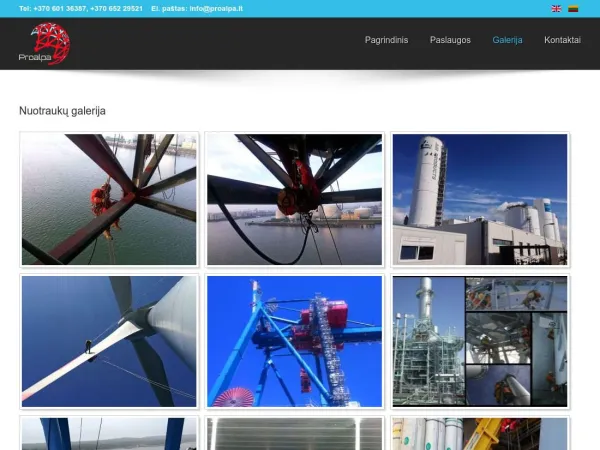Switch language using the Lithuanian flag icon

(x=573, y=8)
